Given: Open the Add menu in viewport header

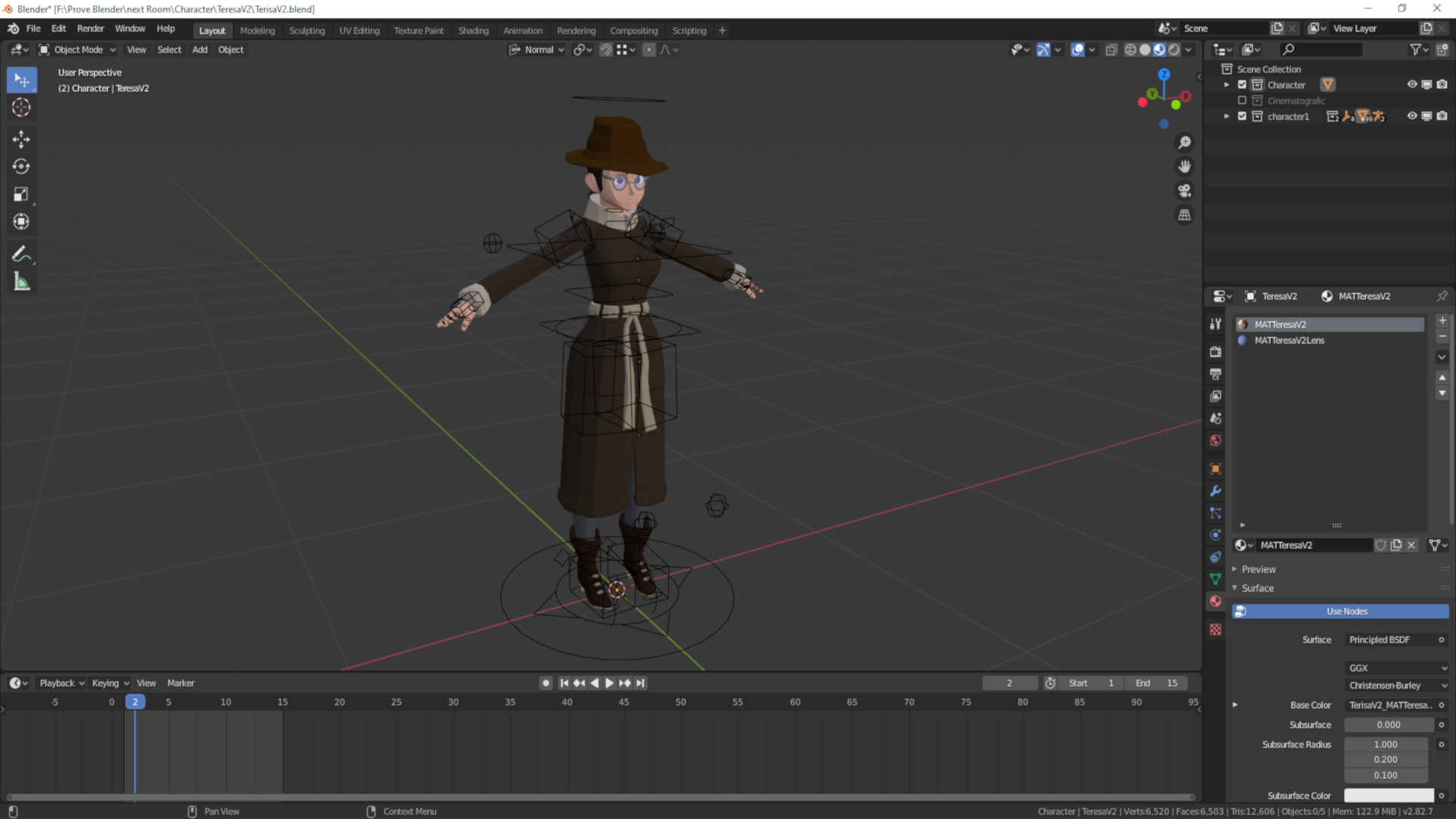Looking at the screenshot, I should (199, 50).
